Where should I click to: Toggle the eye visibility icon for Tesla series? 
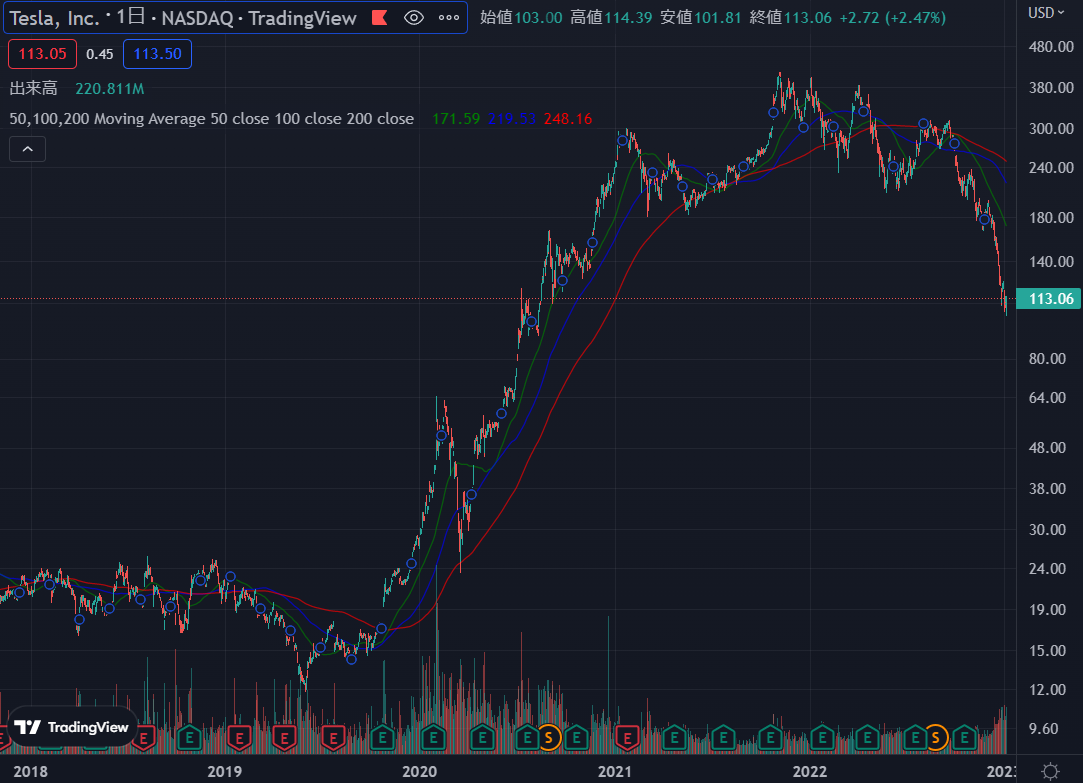(x=414, y=18)
